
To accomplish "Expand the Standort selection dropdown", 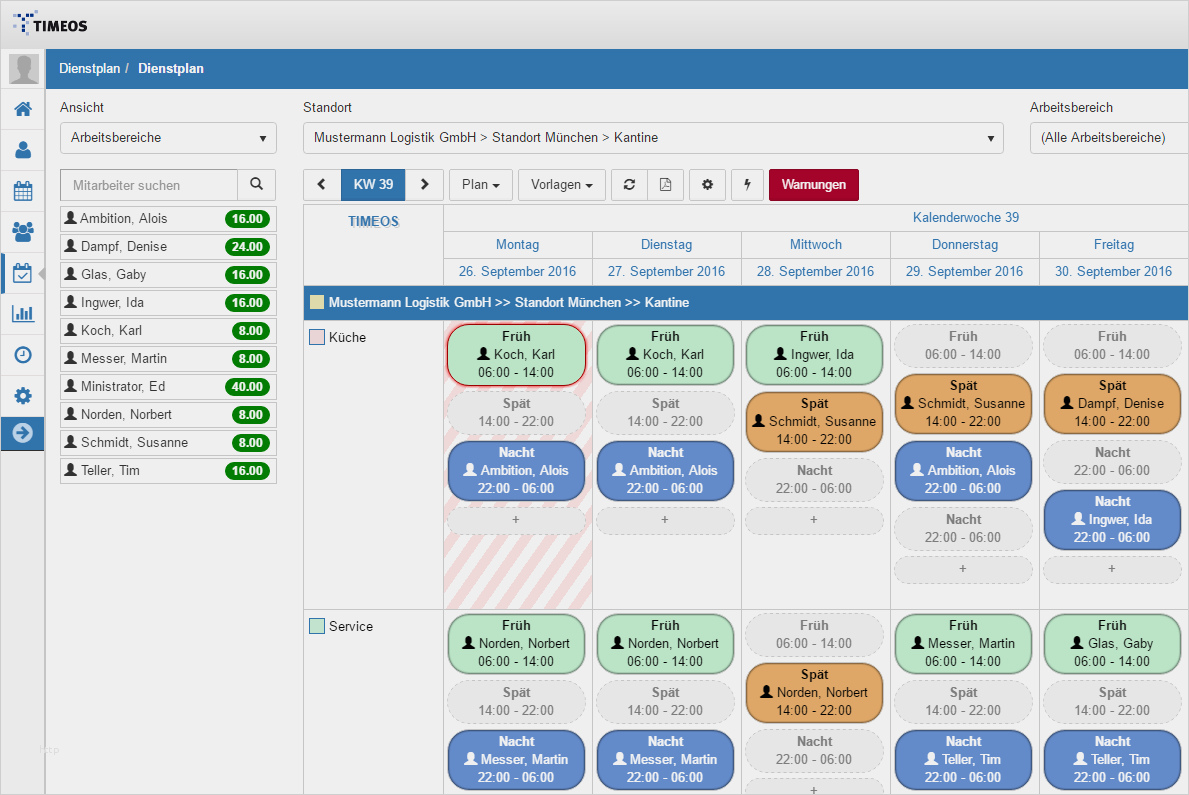I will coord(653,138).
